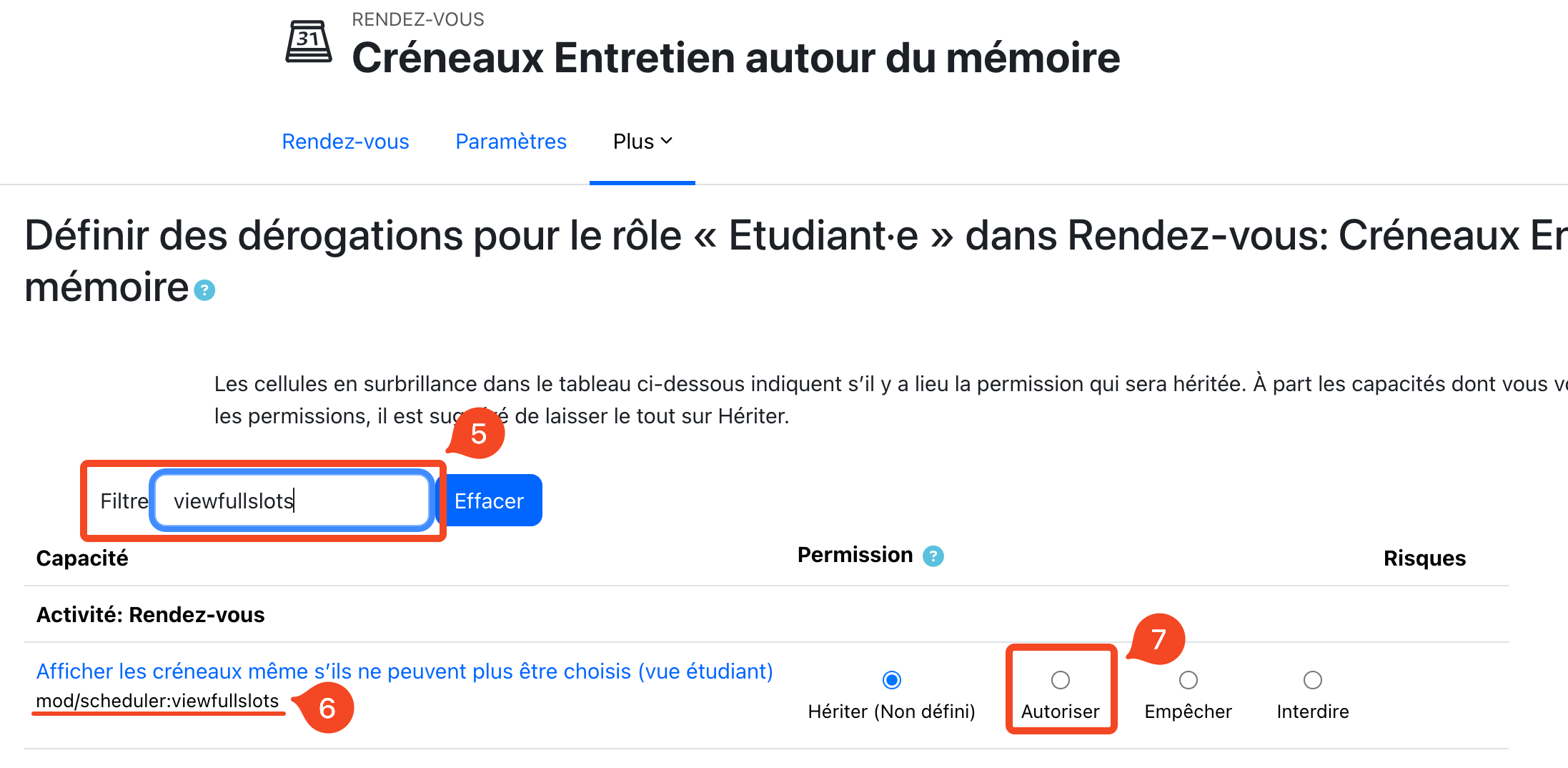The image size is (1568, 768).
Task: Switch to the Paramètres tab
Action: 511,142
